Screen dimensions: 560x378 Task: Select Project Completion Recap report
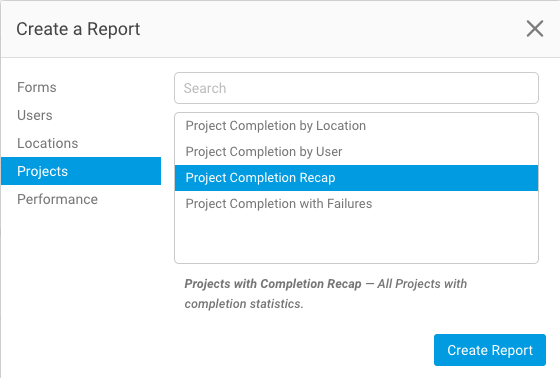tap(356, 178)
